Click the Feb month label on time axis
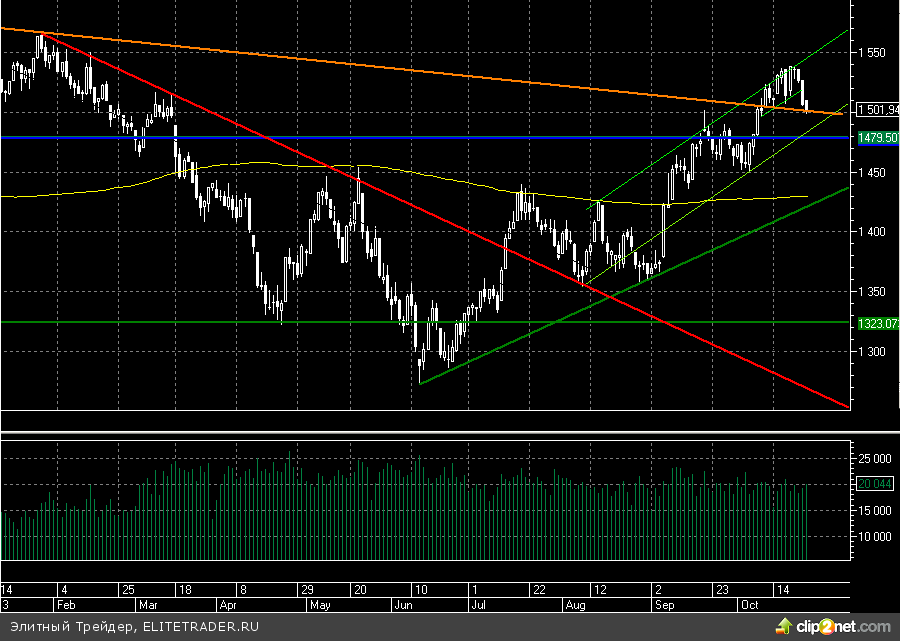The width and height of the screenshot is (900, 641). pyautogui.click(x=65, y=605)
